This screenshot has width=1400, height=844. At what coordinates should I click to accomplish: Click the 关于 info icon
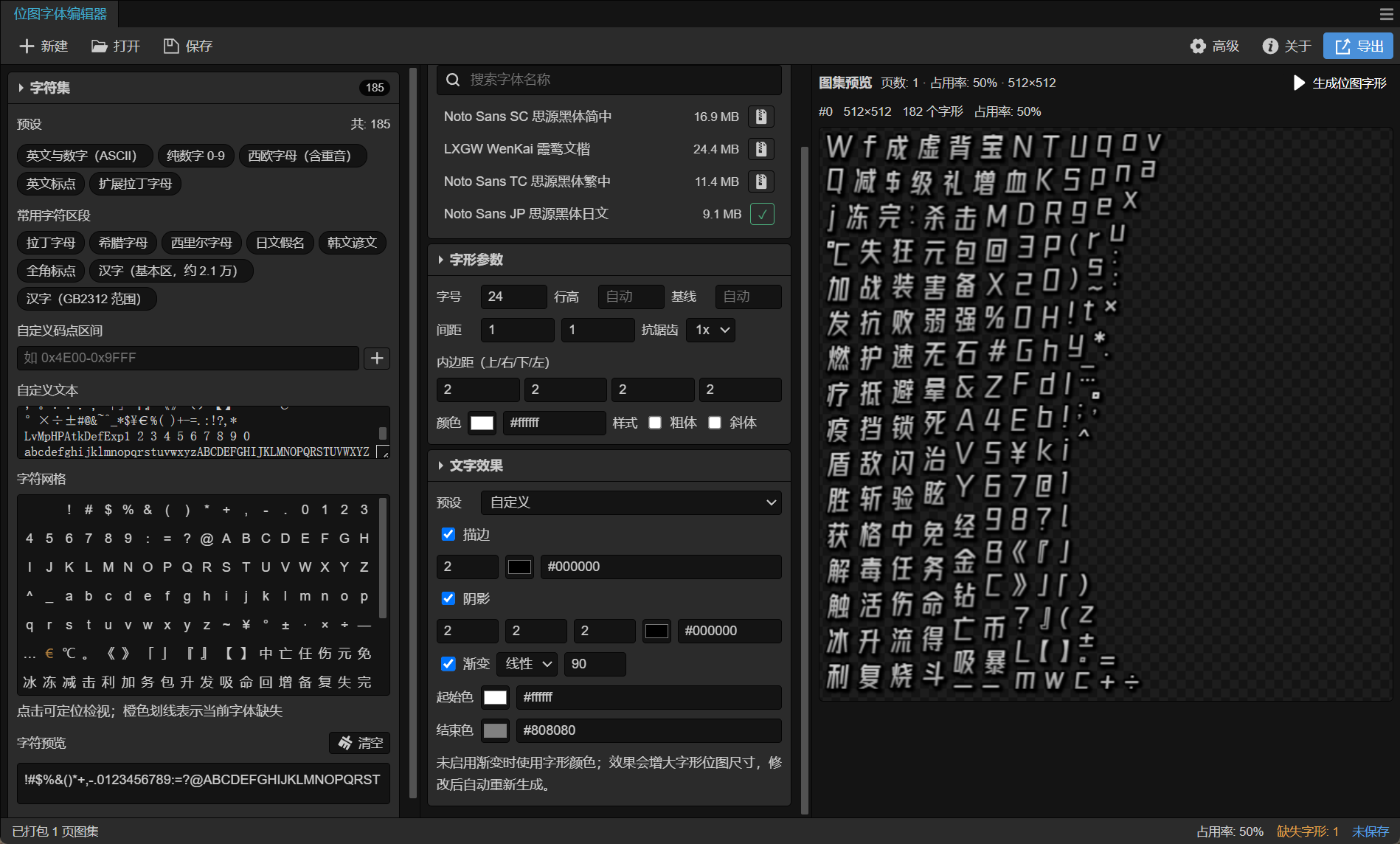(1270, 46)
